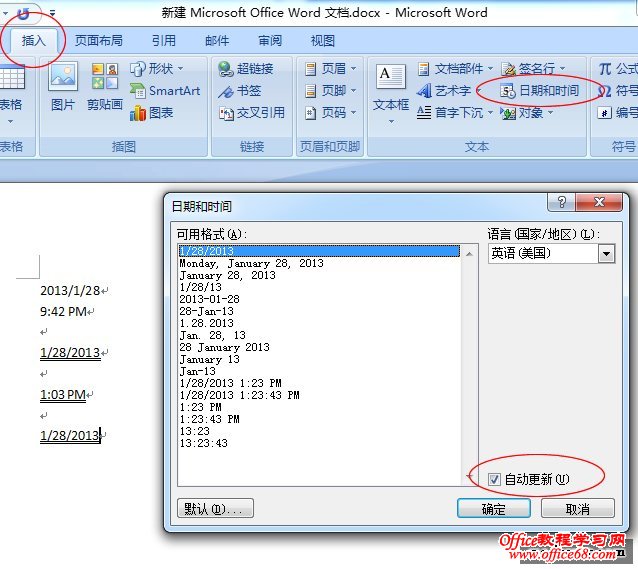The image size is (638, 569).
Task: Select format 13:23
Action: [x=319, y=431]
